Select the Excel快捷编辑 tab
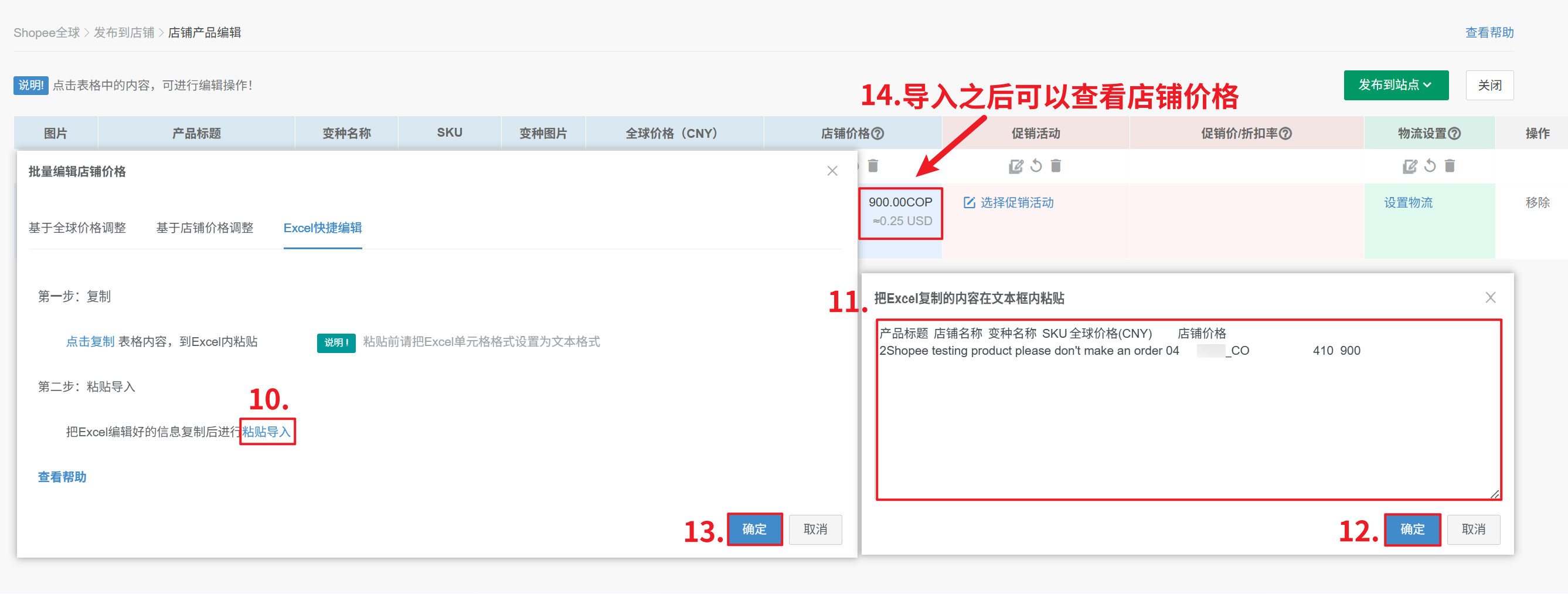 point(322,228)
